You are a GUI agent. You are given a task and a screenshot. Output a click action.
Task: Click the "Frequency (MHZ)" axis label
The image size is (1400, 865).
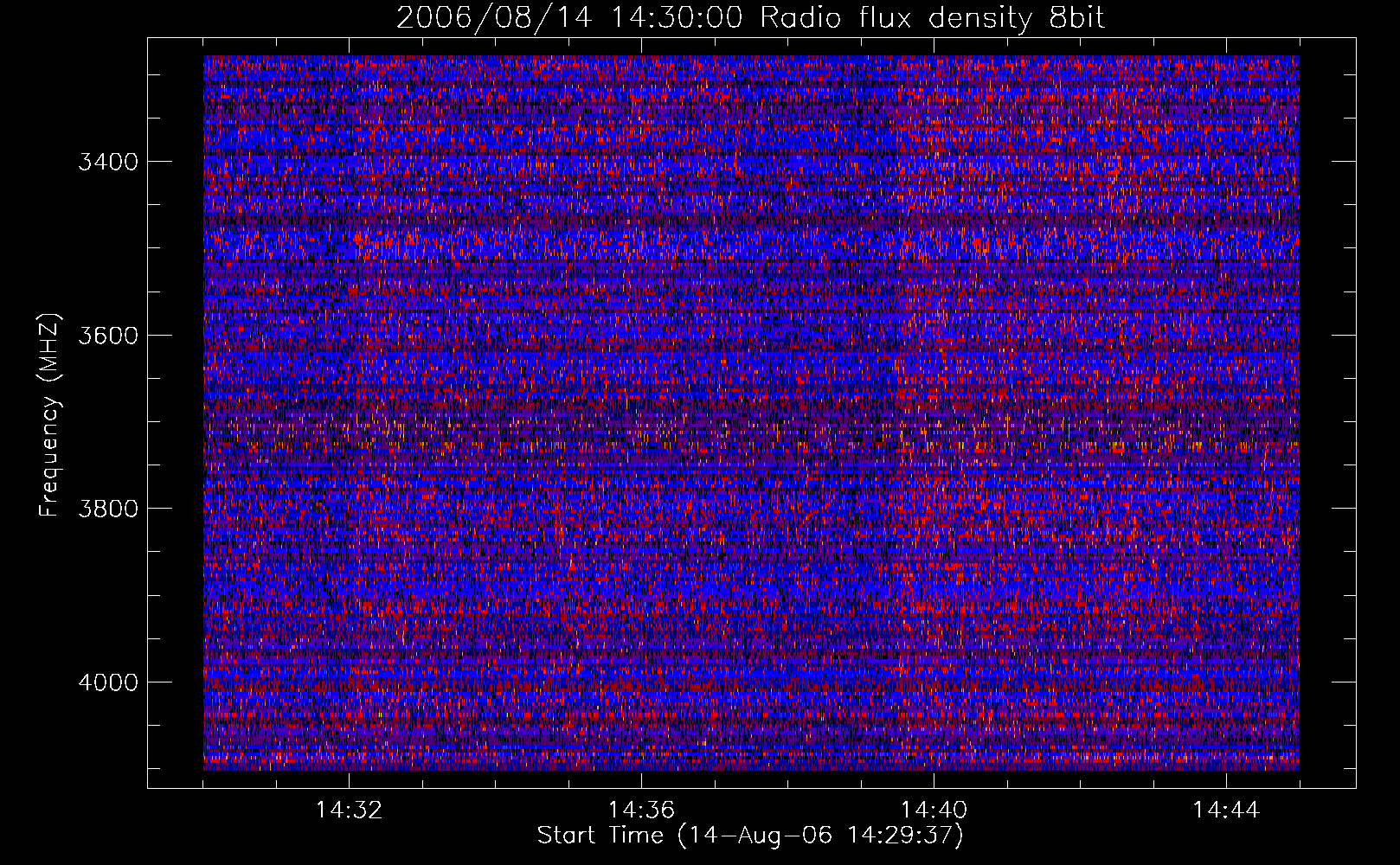pyautogui.click(x=49, y=415)
